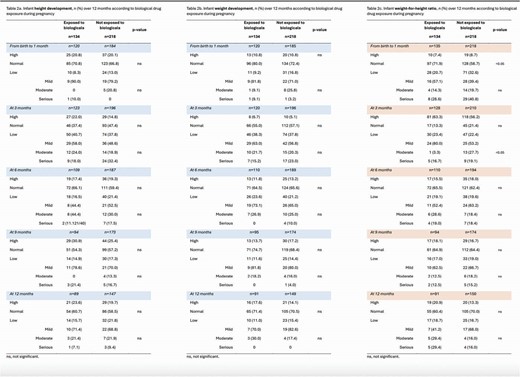Click 'At 9 months' blue row in weight table
The height and width of the screenshot is (377, 520).
(x=259, y=234)
